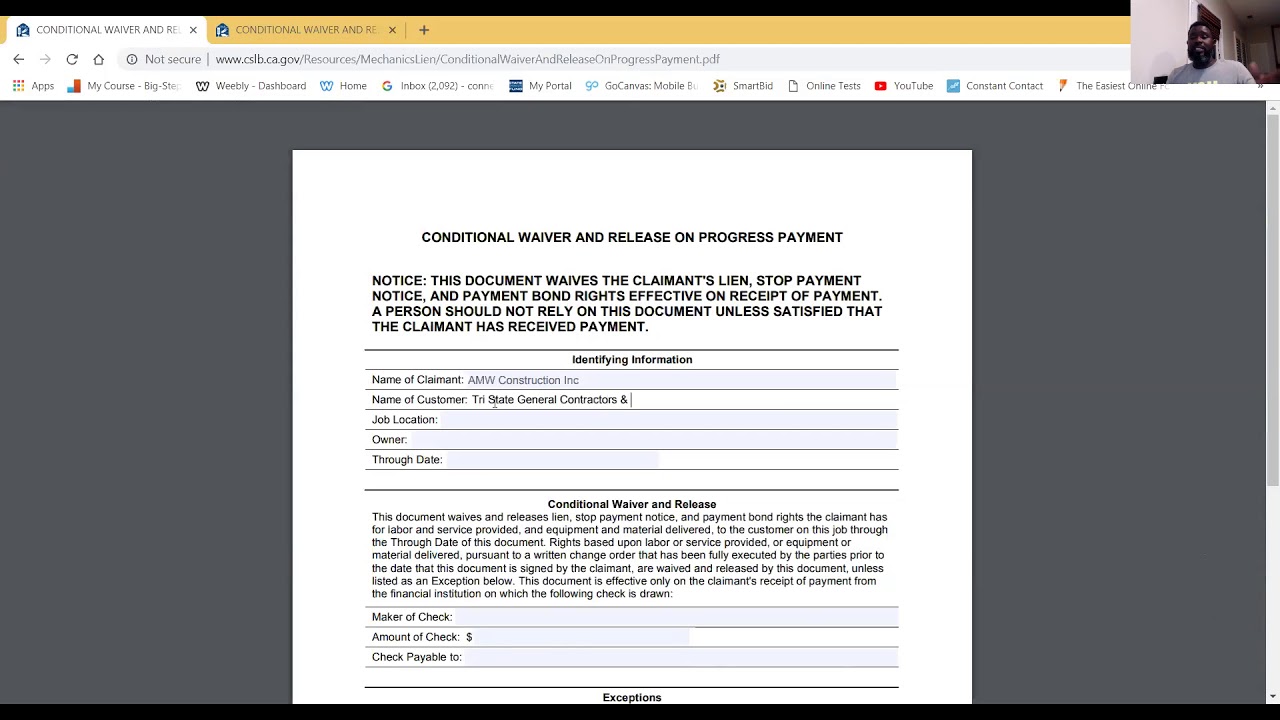
Task: Click the address bar URL
Action: pos(467,59)
